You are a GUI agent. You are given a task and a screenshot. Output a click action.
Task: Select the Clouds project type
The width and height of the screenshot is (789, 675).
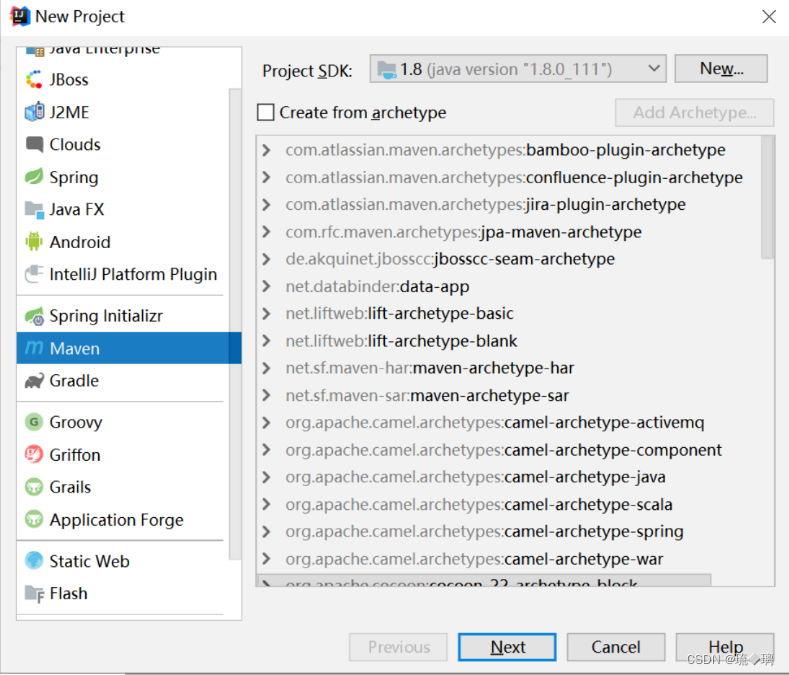[123, 144]
